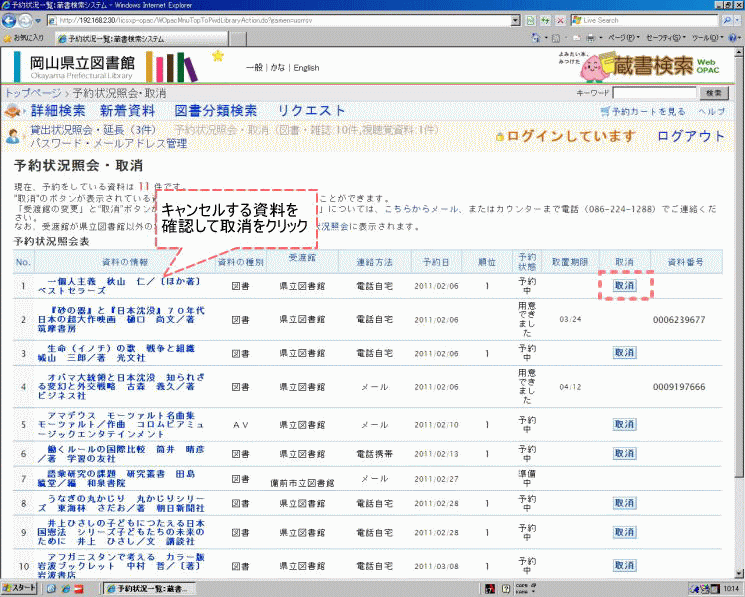Click the ログアウト logout link
Viewport: 745px width, 597px height.
pos(691,136)
